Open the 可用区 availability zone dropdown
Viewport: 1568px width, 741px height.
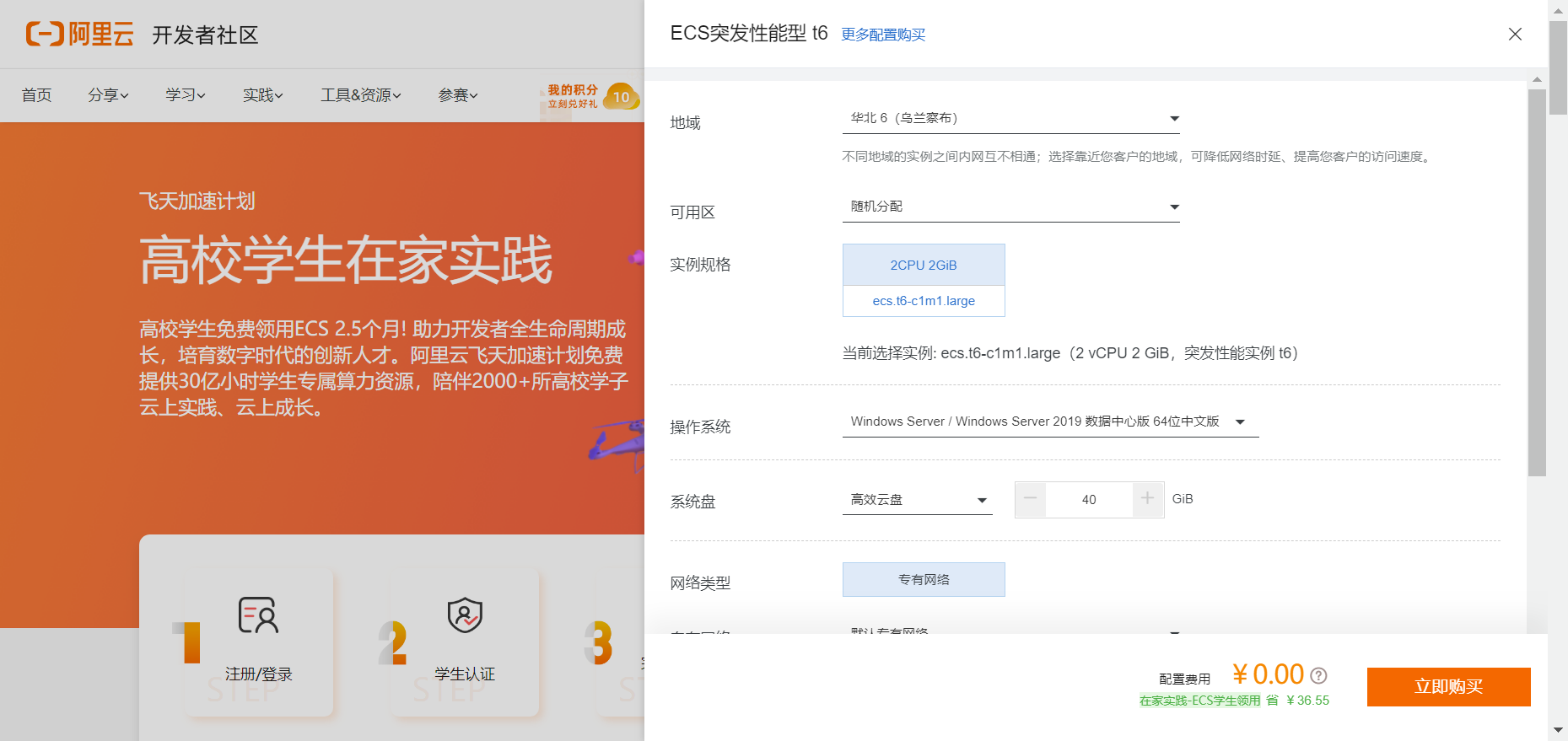[1010, 207]
